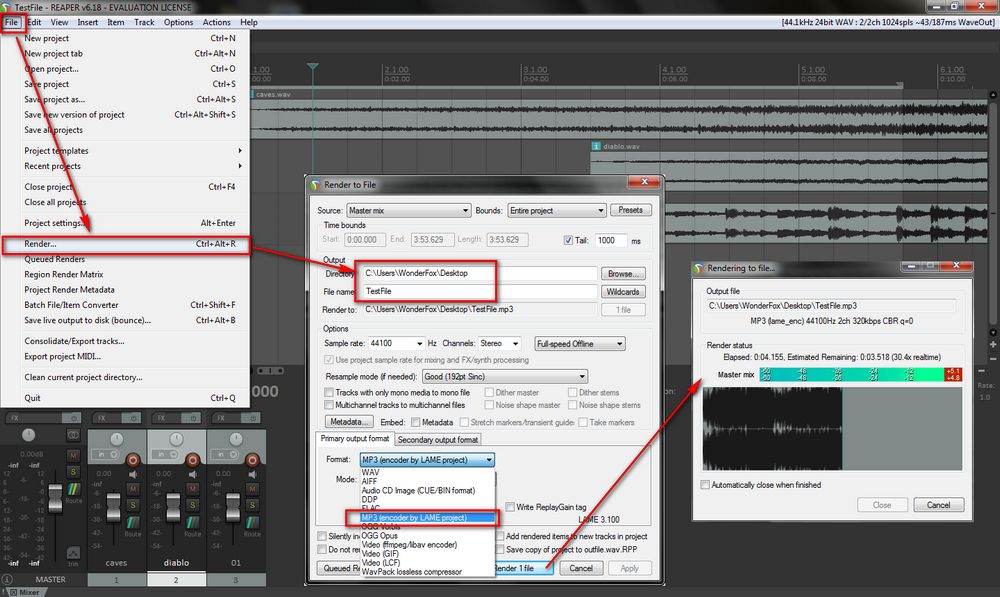Toggle record monitoring speaker on diablo strip

[193, 475]
